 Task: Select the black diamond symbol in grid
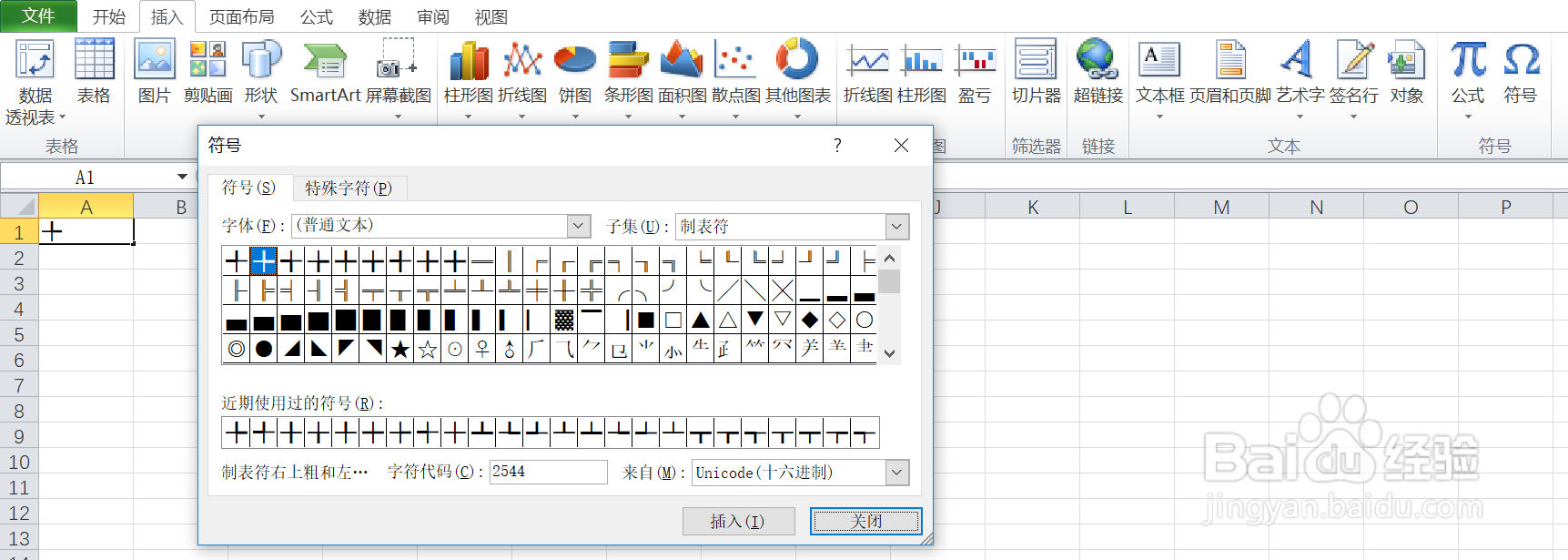click(810, 320)
